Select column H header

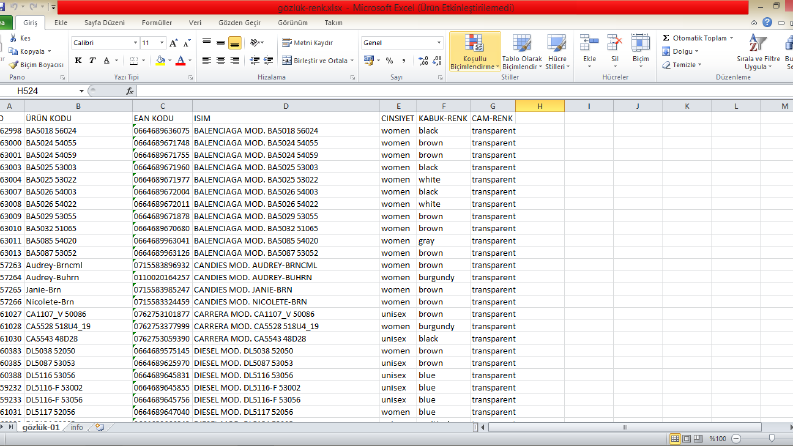click(540, 106)
